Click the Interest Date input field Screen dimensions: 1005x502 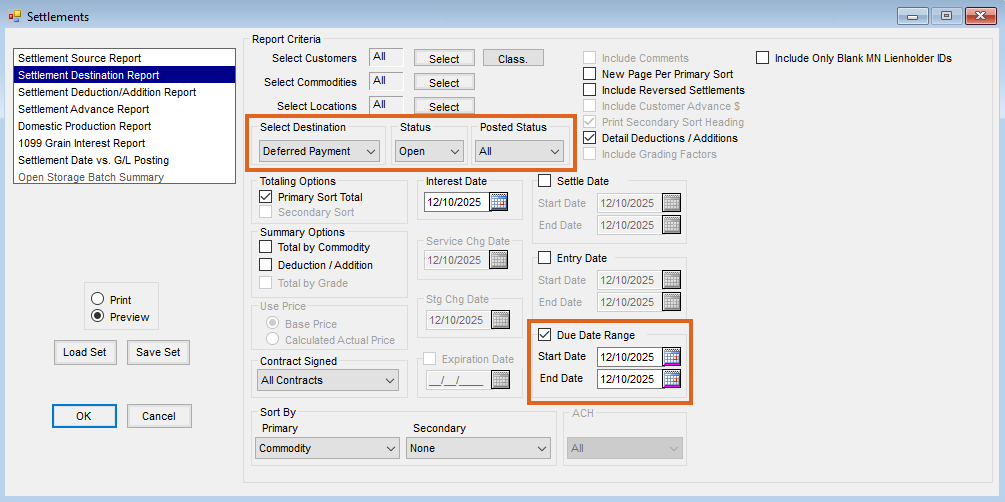pyautogui.click(x=457, y=202)
